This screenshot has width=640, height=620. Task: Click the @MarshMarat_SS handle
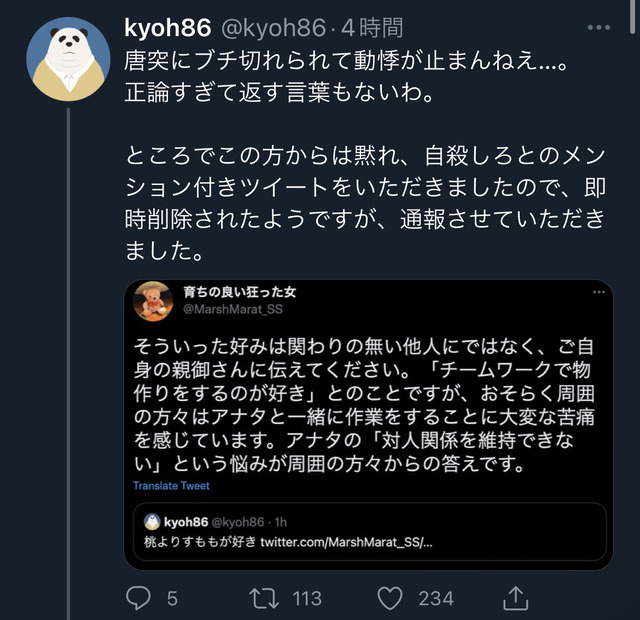[233, 309]
